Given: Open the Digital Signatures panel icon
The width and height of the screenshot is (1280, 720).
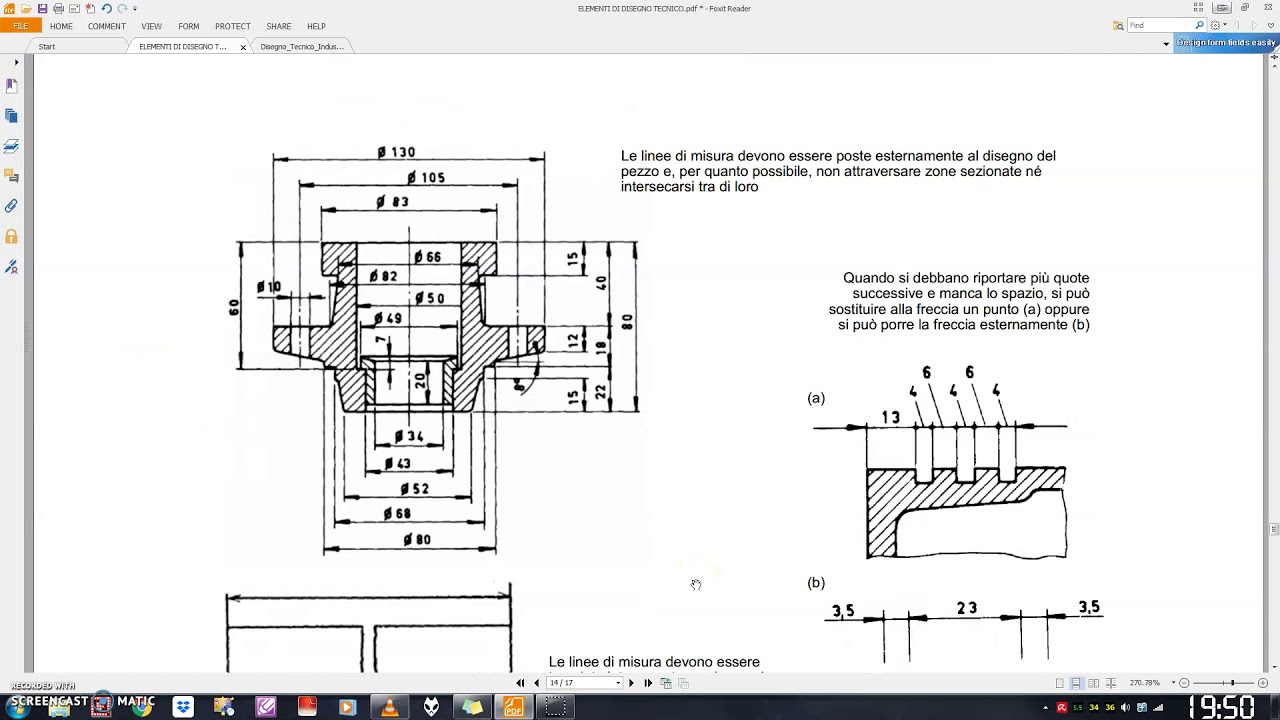Looking at the screenshot, I should coord(12,267).
